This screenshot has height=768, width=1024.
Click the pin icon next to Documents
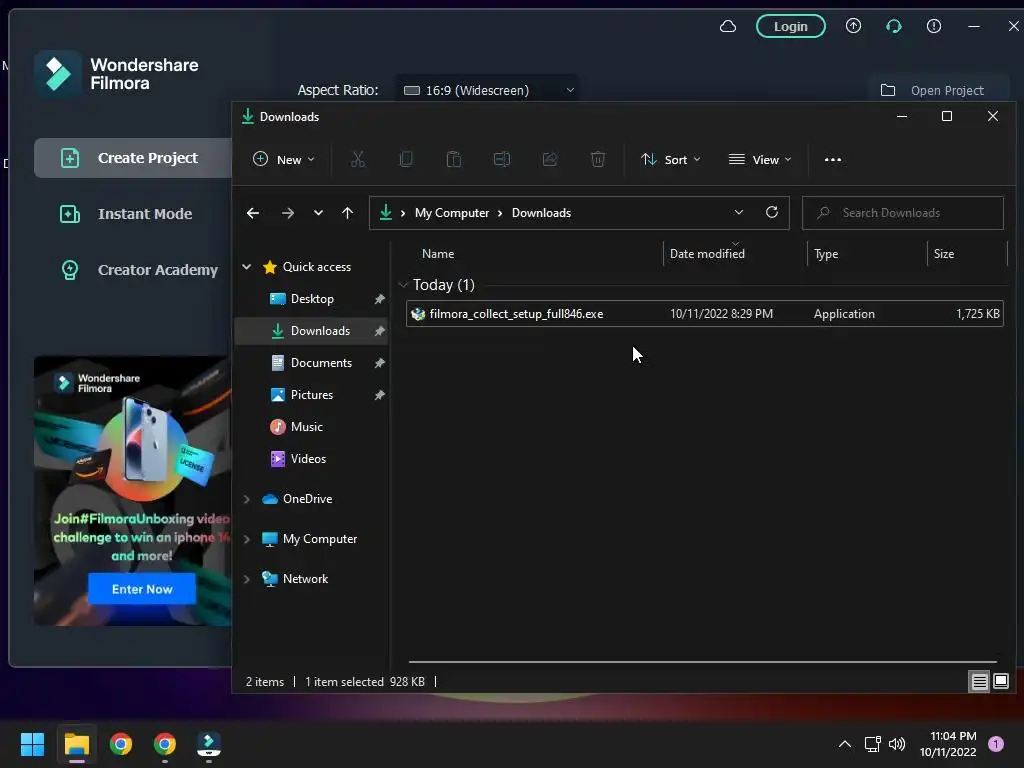pyautogui.click(x=379, y=363)
